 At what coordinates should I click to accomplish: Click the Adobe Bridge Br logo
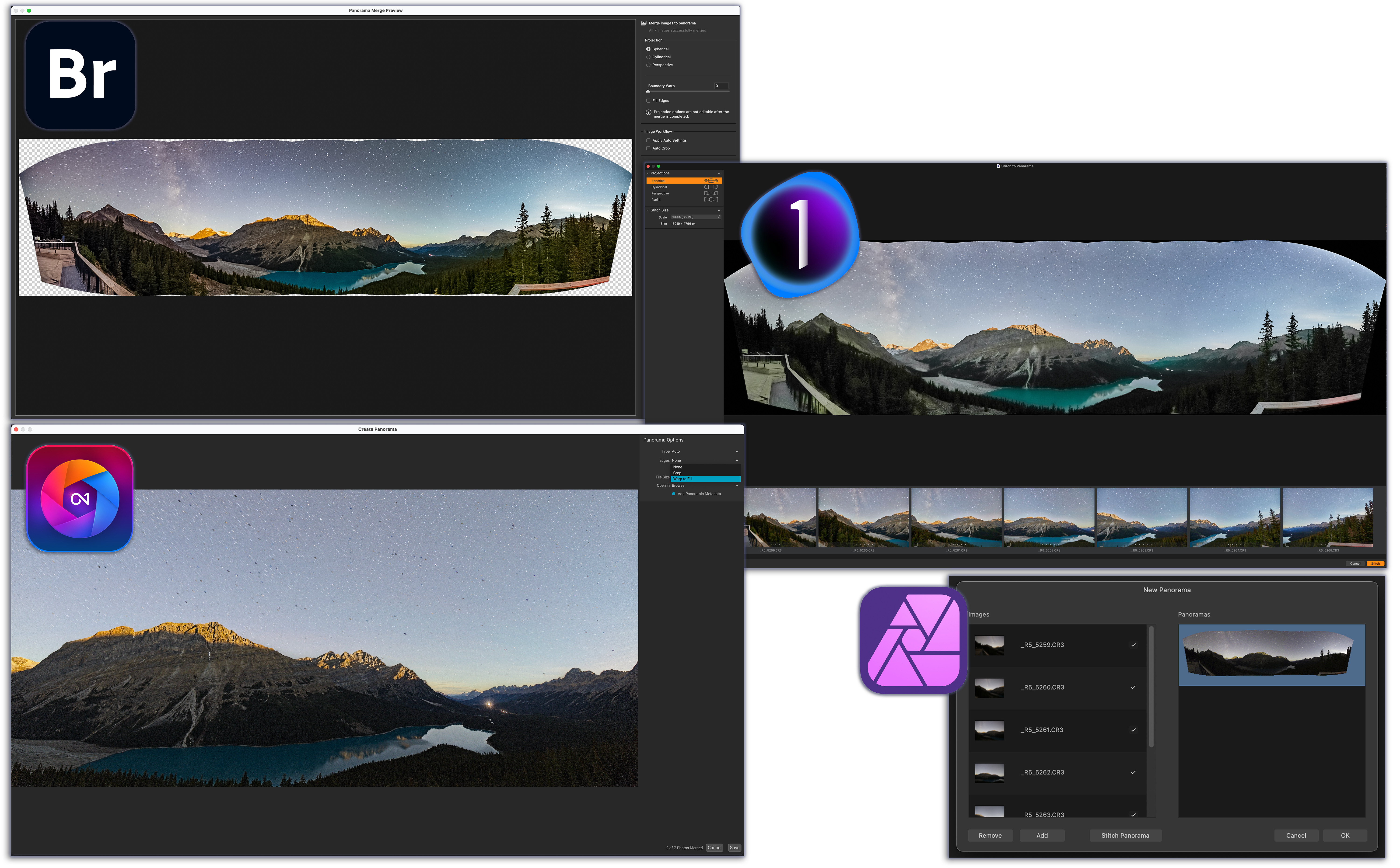tap(81, 75)
